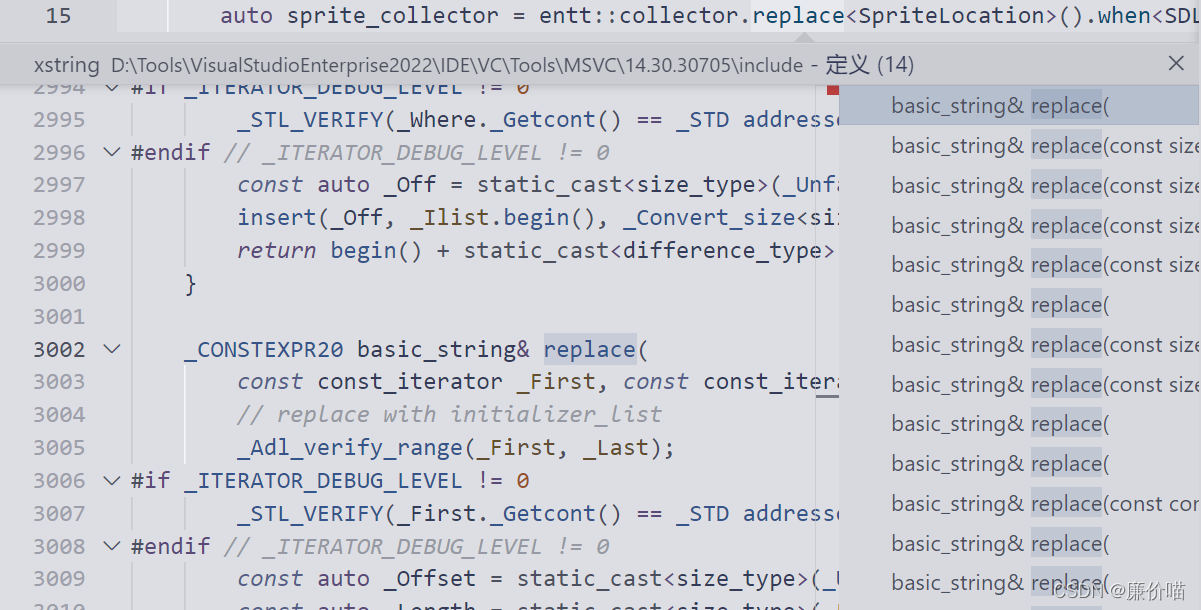Click _CONSTEXPR20 macro on line 3002
Screen dimensions: 1201x610
click(264, 349)
